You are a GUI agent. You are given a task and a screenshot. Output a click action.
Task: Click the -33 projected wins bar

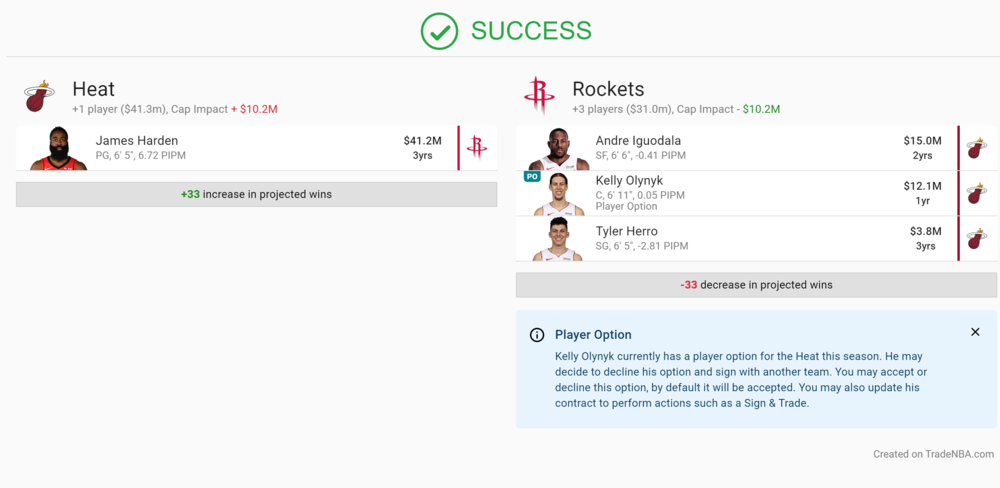click(756, 285)
